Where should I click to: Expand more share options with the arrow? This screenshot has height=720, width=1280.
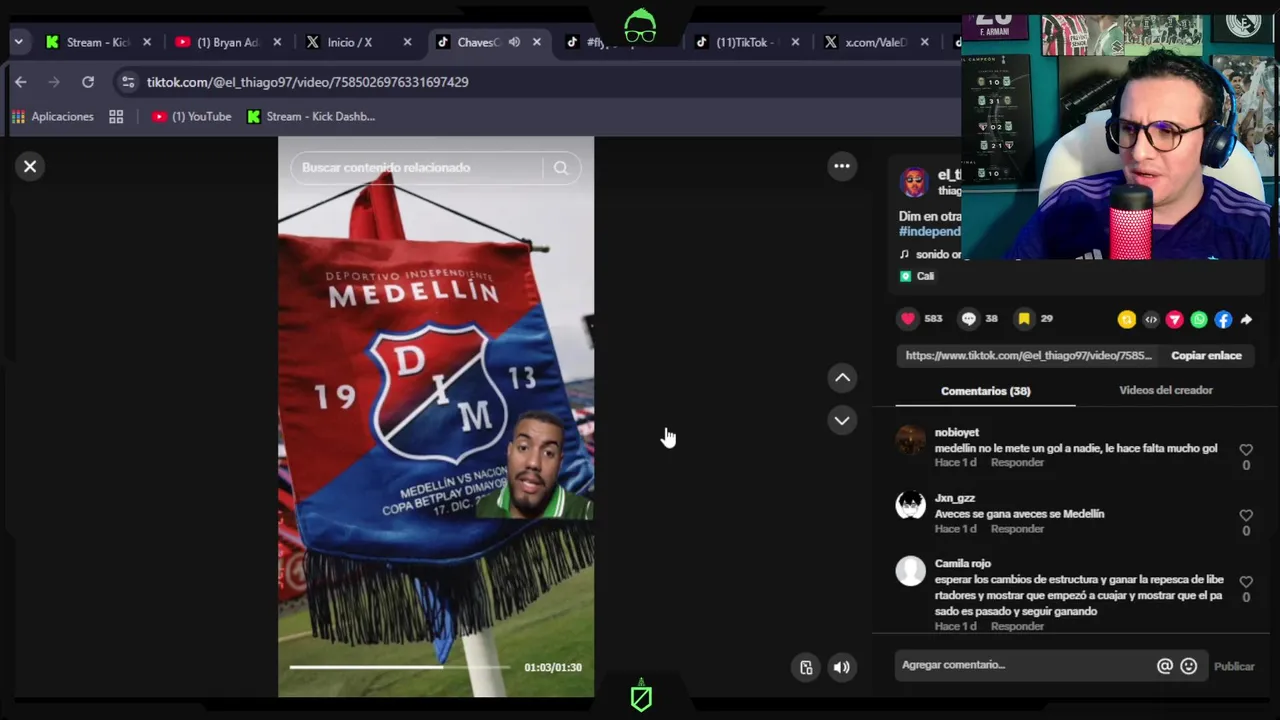point(1246,320)
